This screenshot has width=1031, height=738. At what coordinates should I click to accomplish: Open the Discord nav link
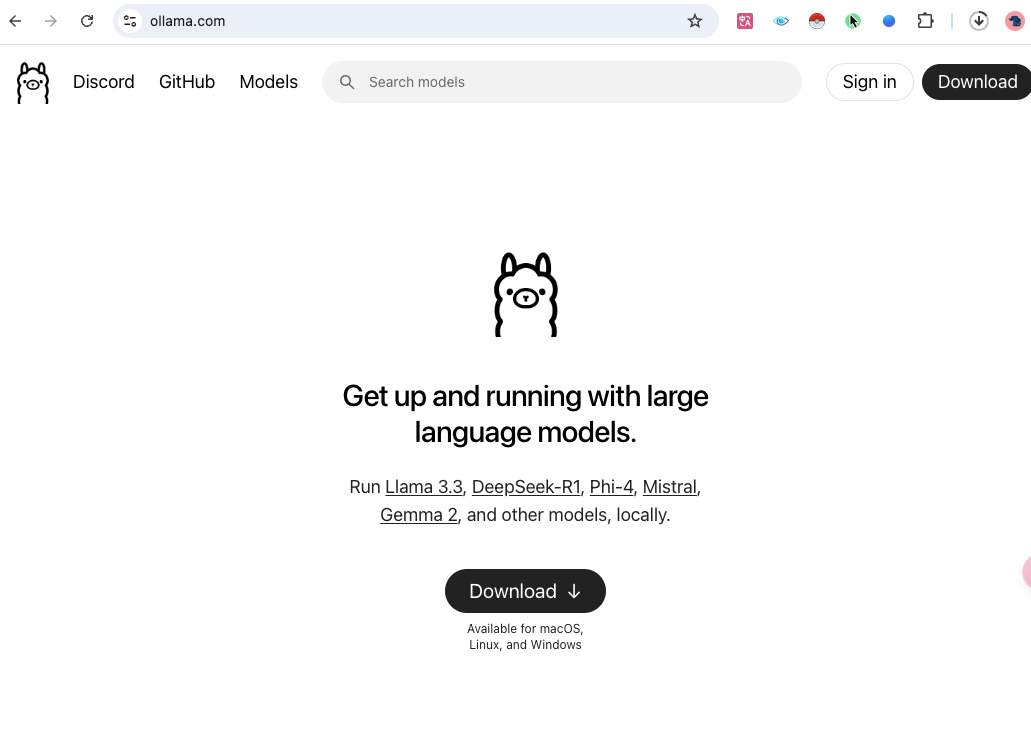(104, 82)
